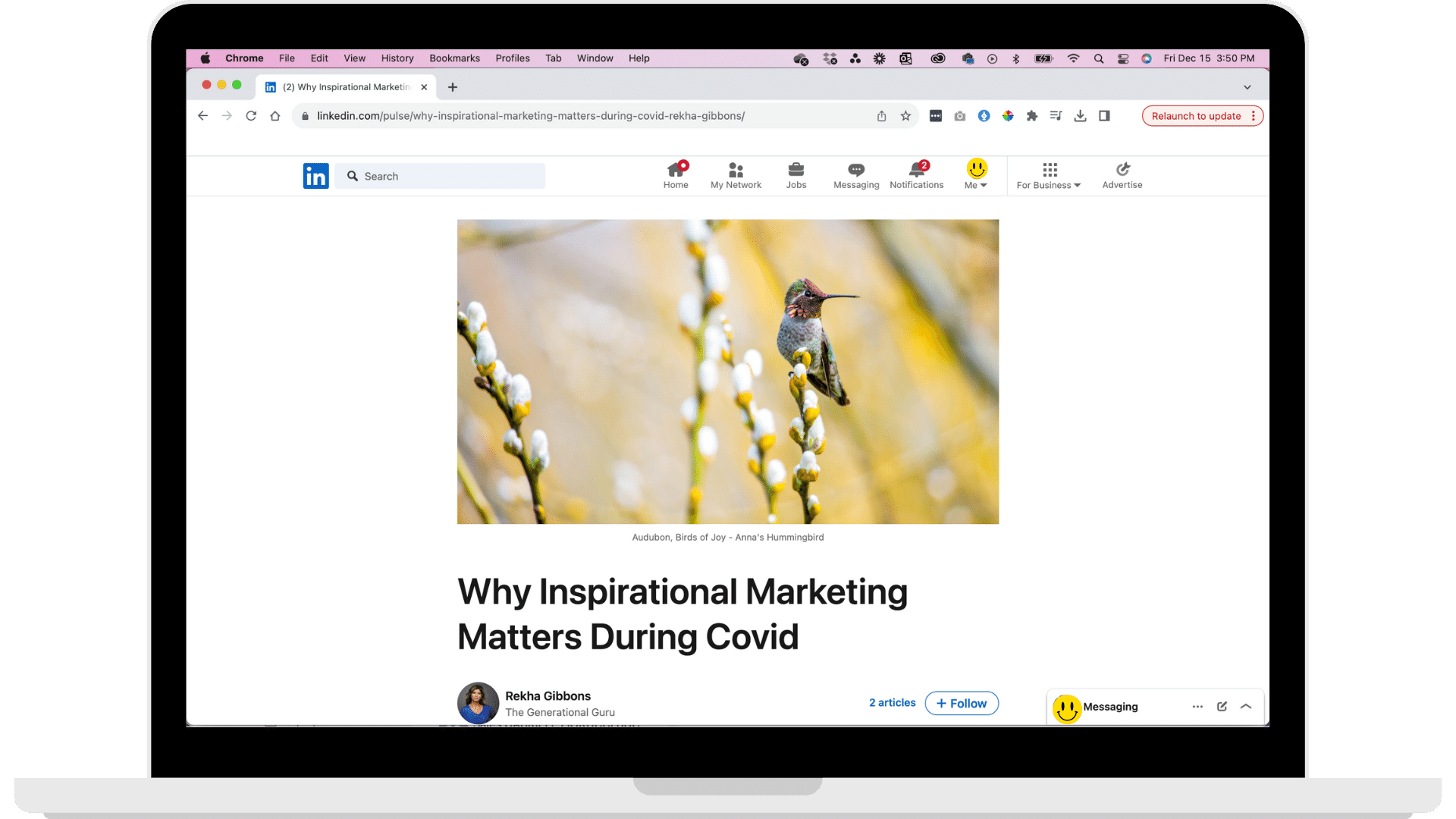The width and height of the screenshot is (1456, 819).
Task: Compose a new message in the Messaging panel
Action: click(x=1222, y=706)
